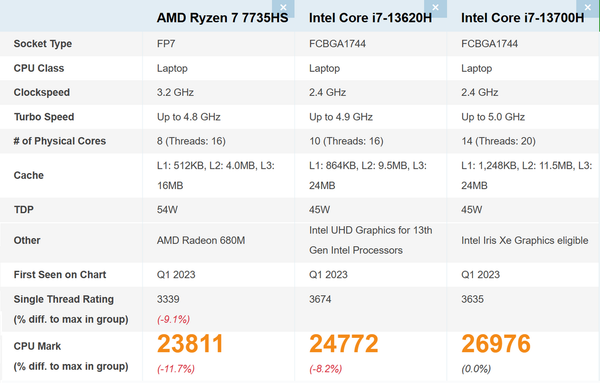Remove Intel Core i7-13700H column
This screenshot has width=600, height=383.
tap(588, 8)
